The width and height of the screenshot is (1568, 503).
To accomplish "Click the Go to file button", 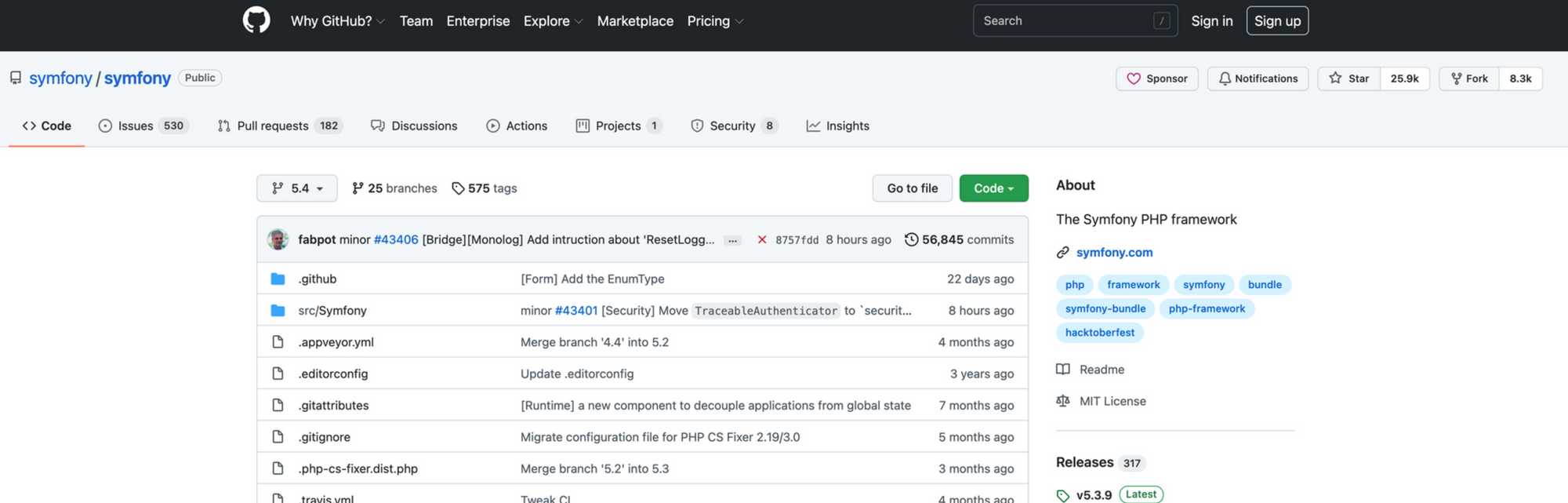I will 913,188.
